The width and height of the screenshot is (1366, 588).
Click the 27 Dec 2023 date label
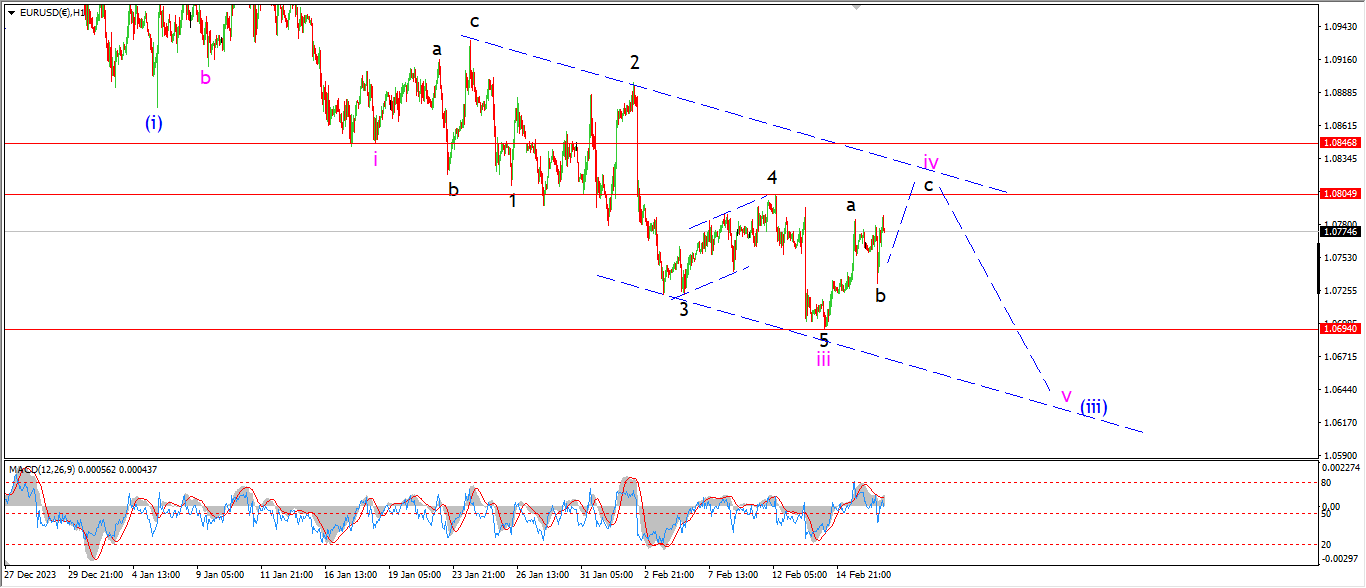click(x=31, y=575)
